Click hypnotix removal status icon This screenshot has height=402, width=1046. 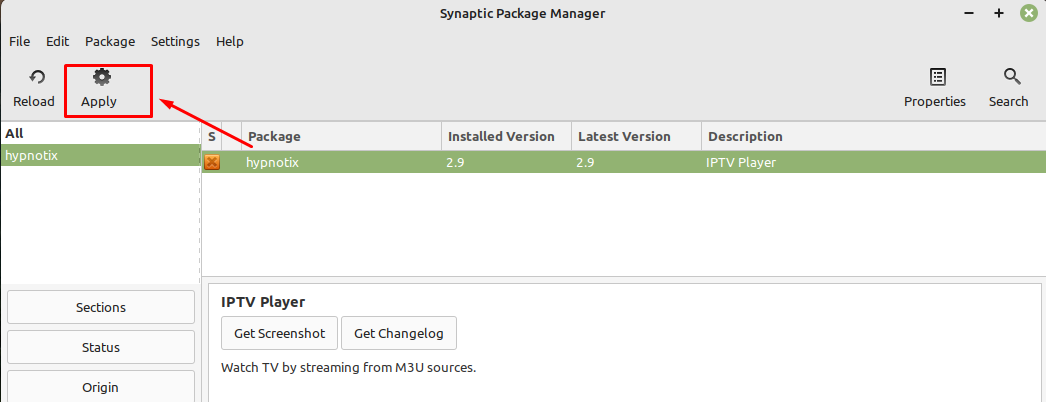tap(212, 162)
